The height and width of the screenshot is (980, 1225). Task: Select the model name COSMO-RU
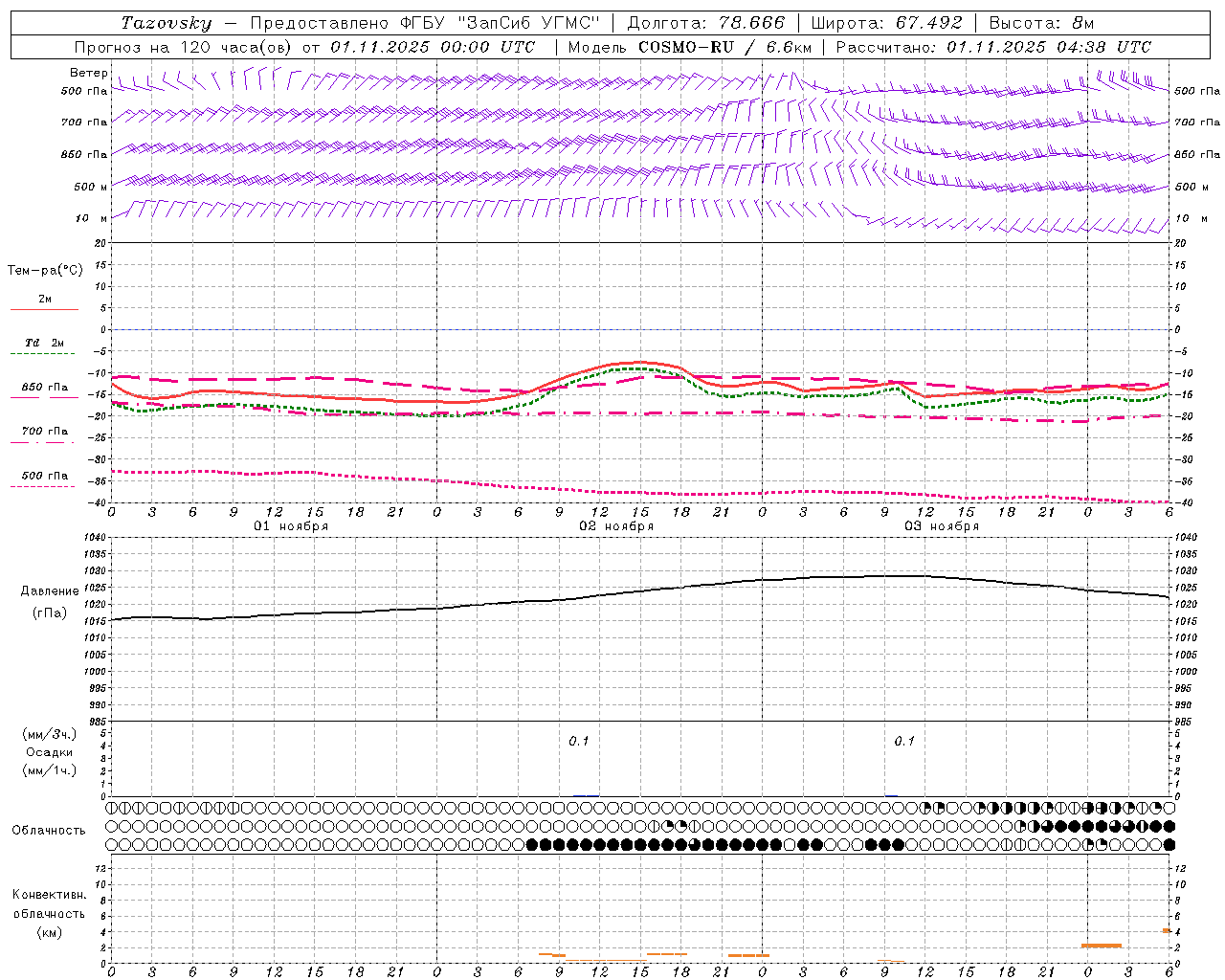tap(686, 47)
